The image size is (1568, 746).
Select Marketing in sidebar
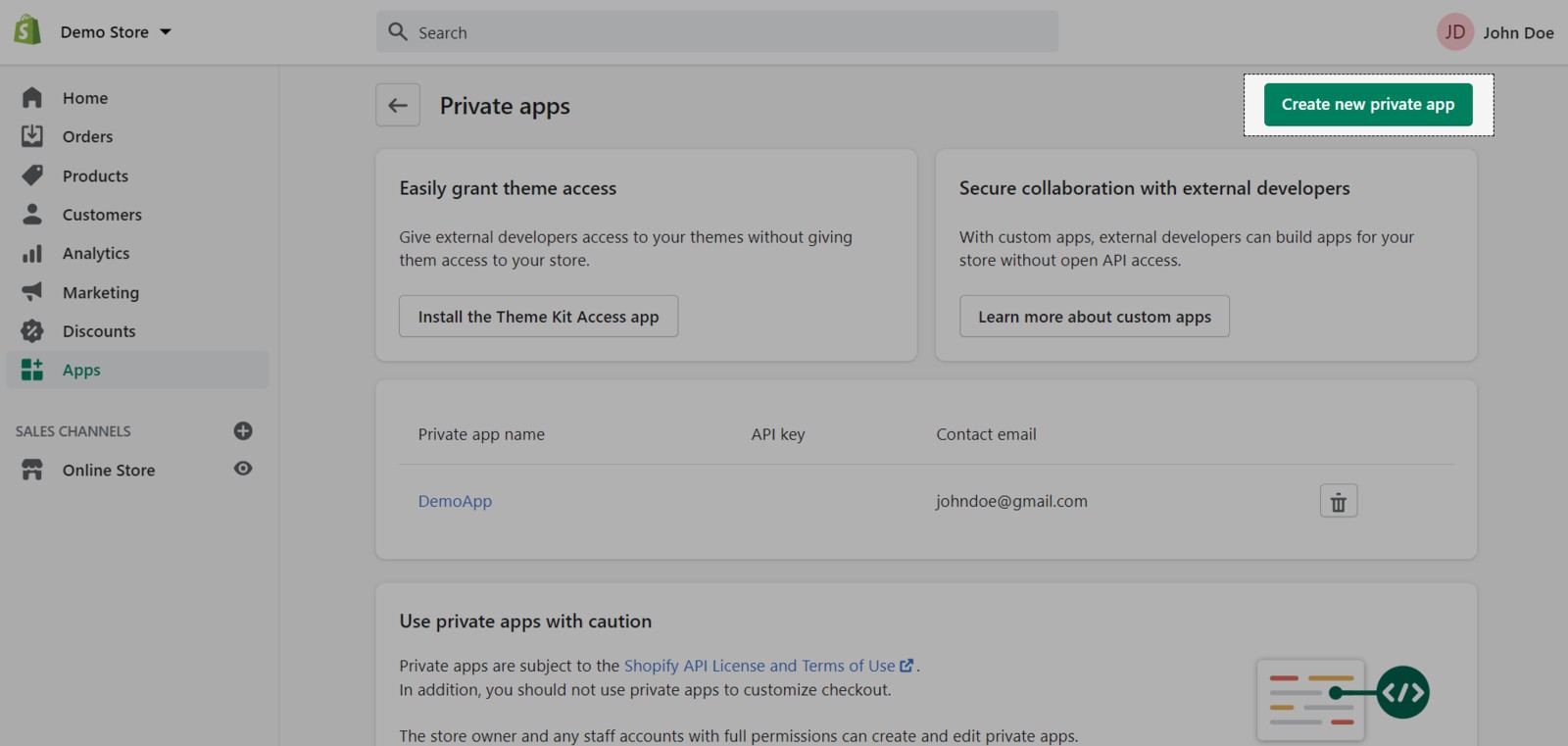click(x=101, y=293)
